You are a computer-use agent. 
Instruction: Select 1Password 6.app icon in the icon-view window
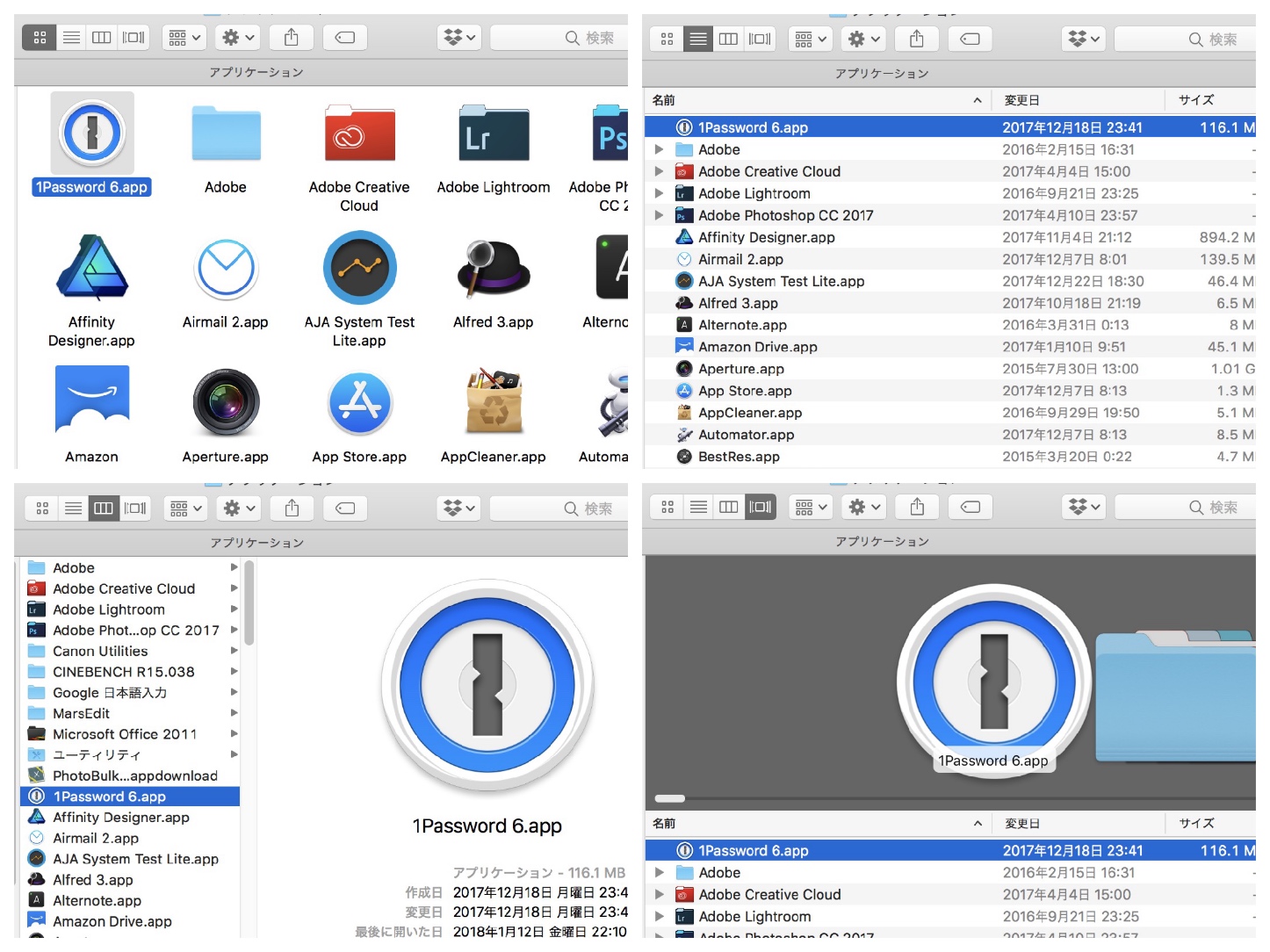92,133
